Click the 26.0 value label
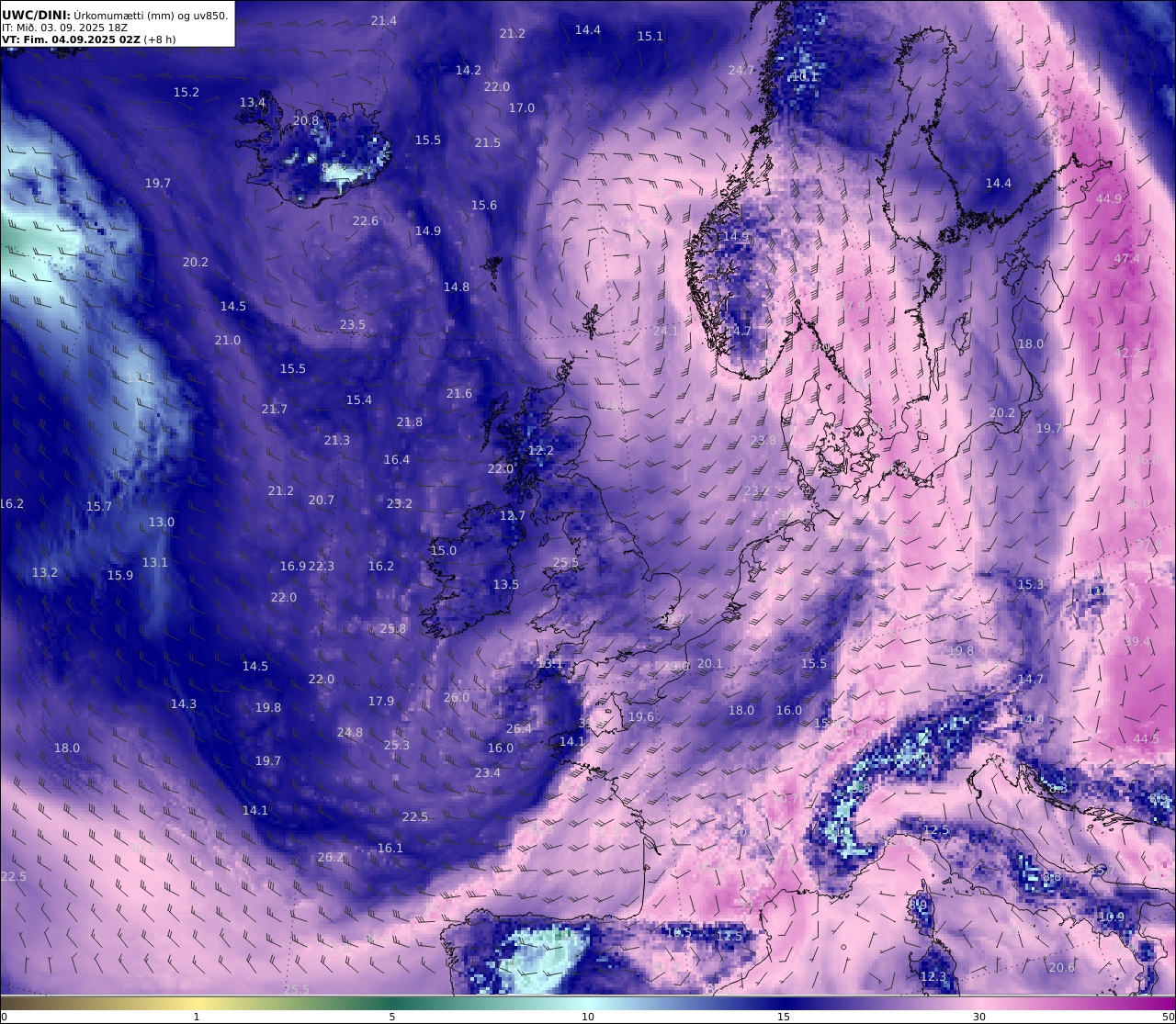Image resolution: width=1176 pixels, height=1024 pixels. (457, 697)
